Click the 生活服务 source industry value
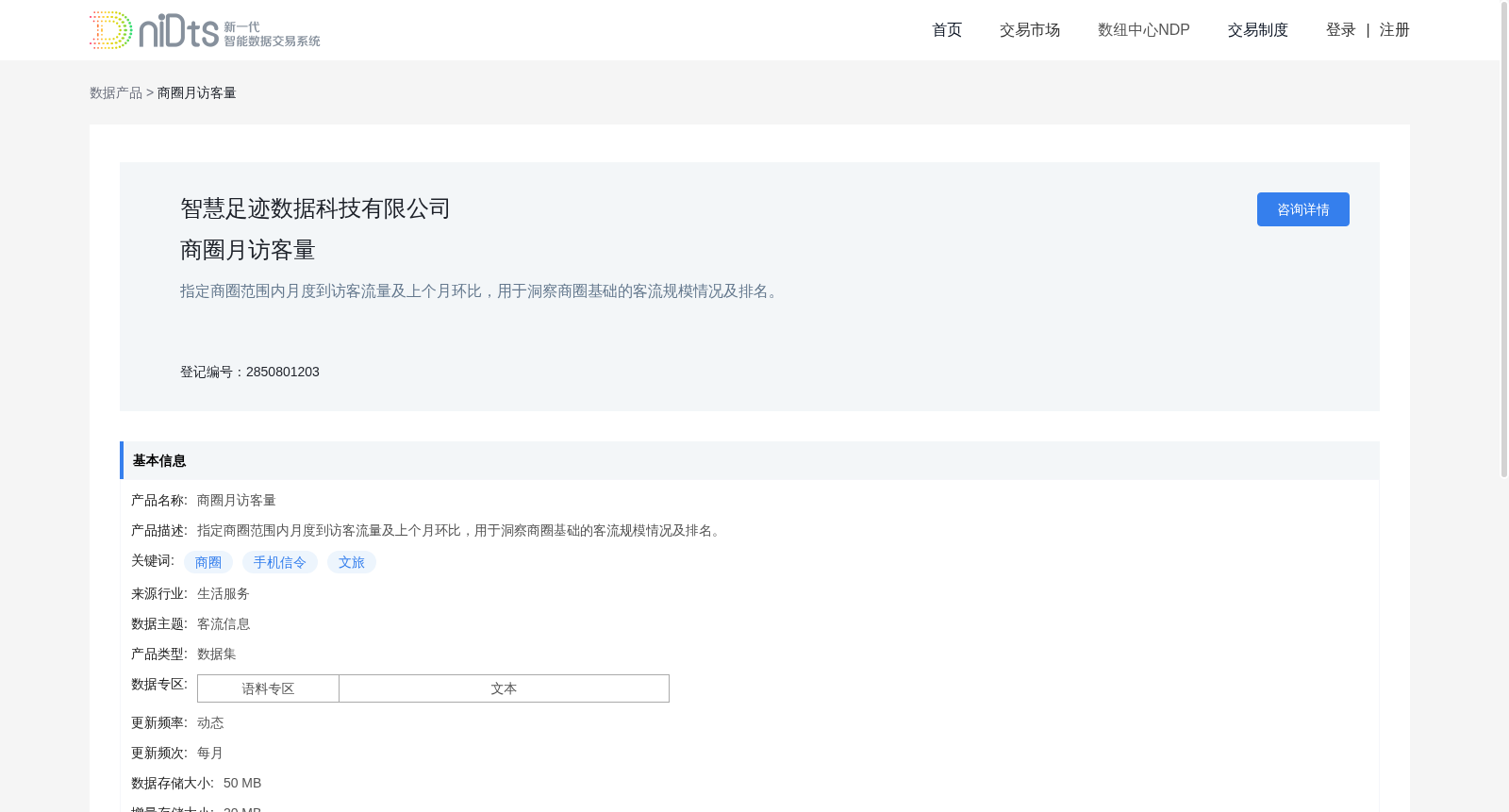Screen dimensions: 1509x812 (224, 593)
